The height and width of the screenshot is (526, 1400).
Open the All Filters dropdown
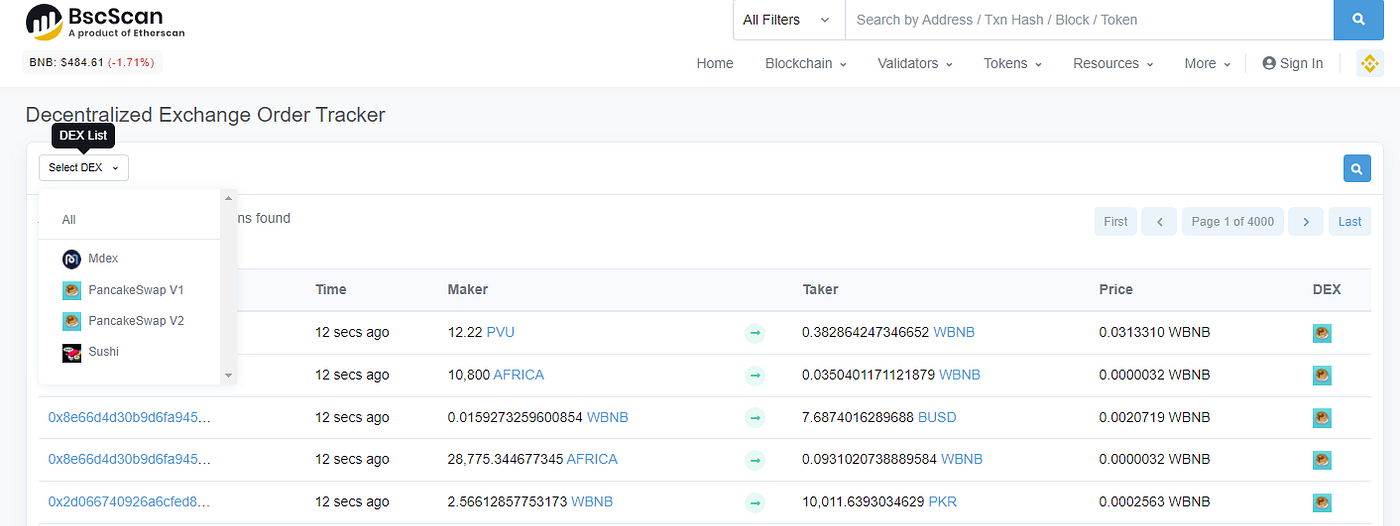point(789,19)
